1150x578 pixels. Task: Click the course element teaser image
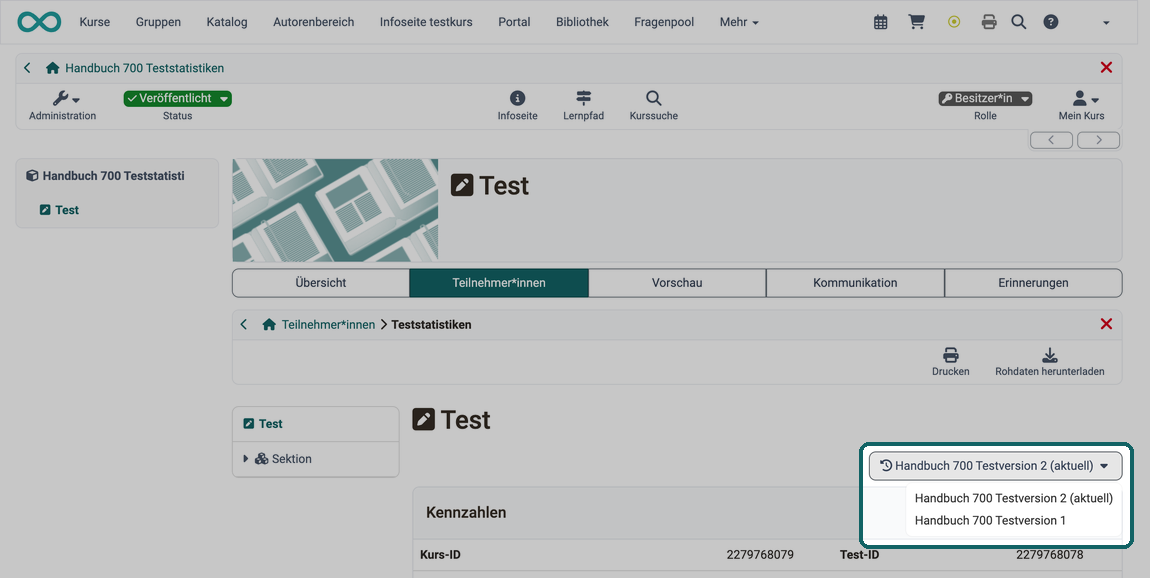tap(335, 211)
